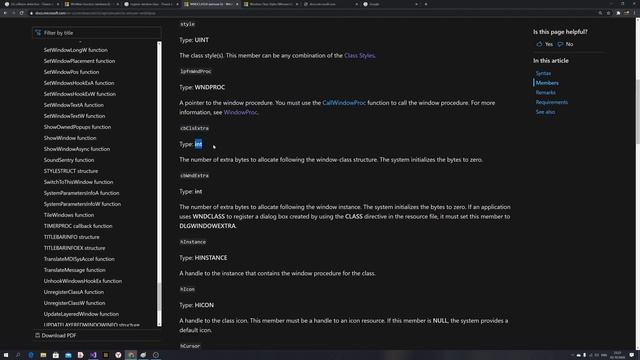Click Download PDF
Screen dimensions: 640x360
56,336
